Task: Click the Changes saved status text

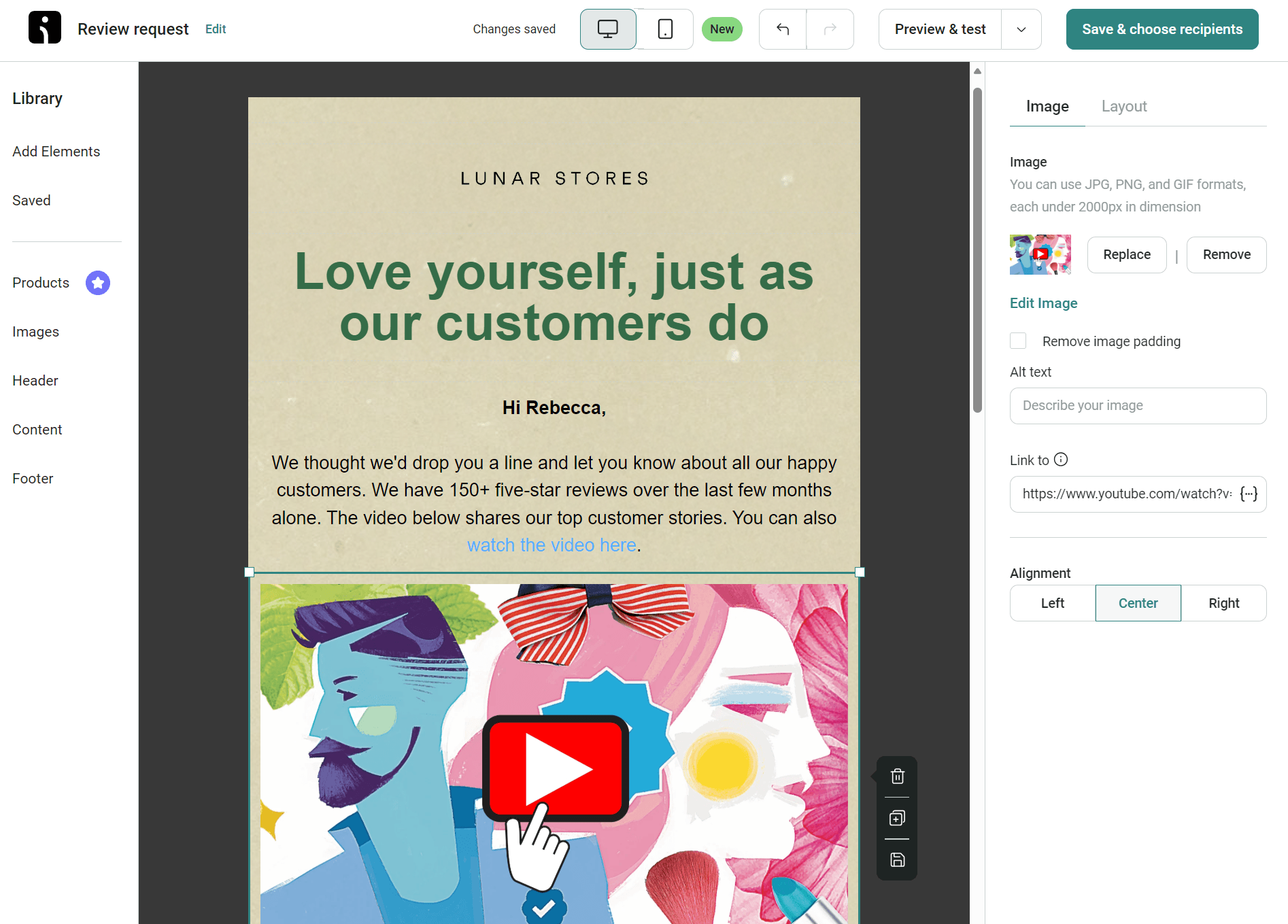Action: [x=514, y=29]
